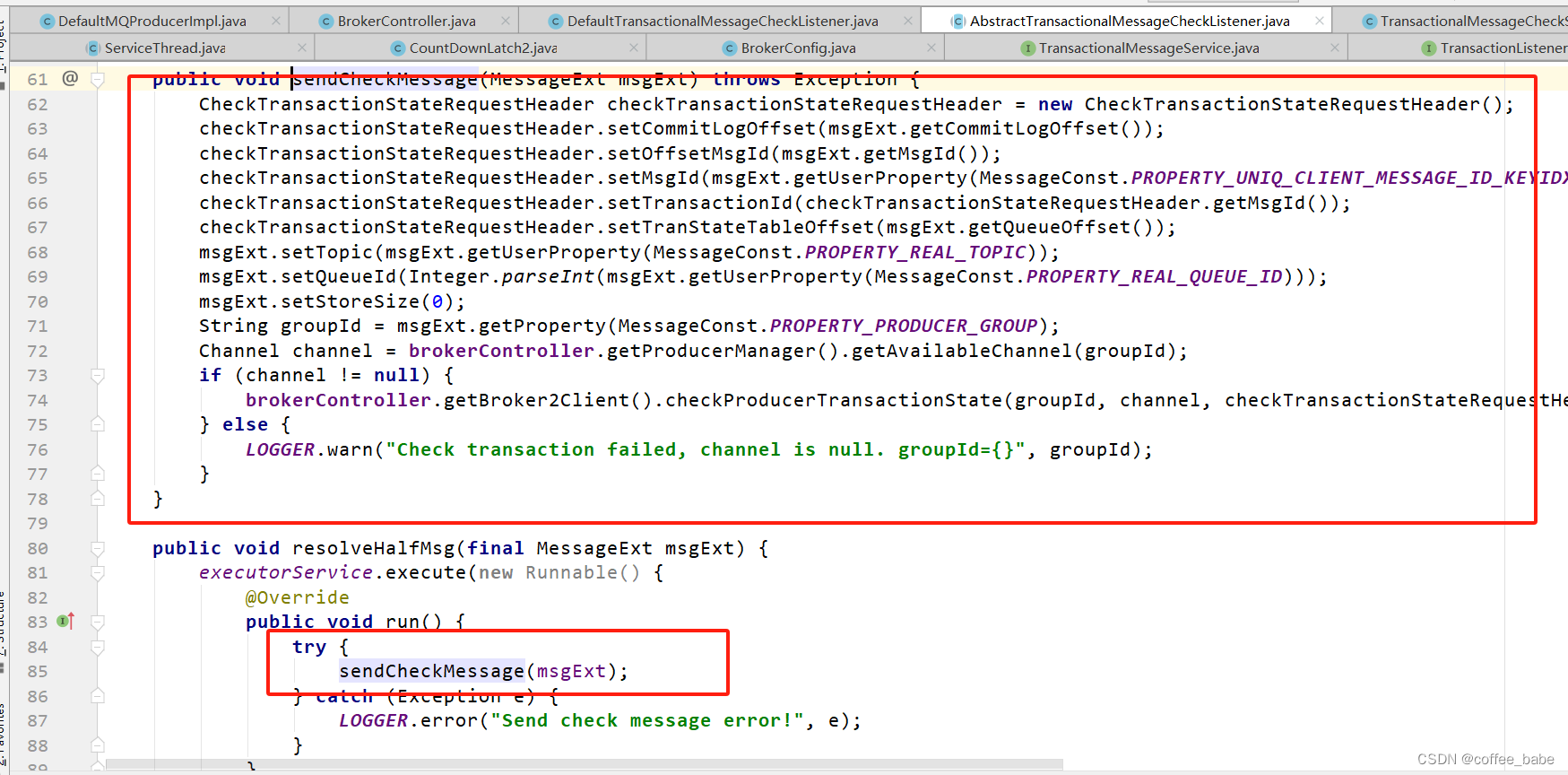The image size is (1568, 775).
Task: Collapse the try block fold marker at line 84
Action: pos(98,647)
